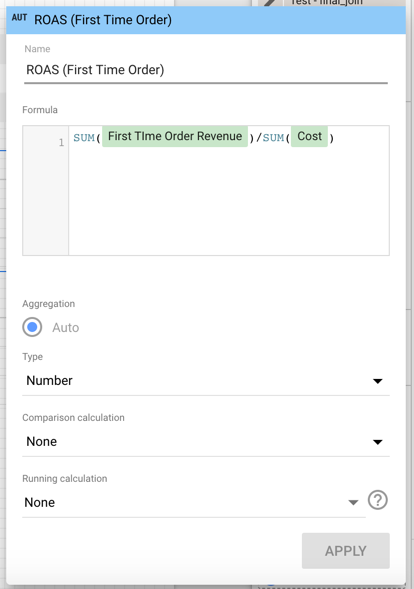Click the second SUM function before Cost
Screen dimensions: 414x589
tap(273, 138)
